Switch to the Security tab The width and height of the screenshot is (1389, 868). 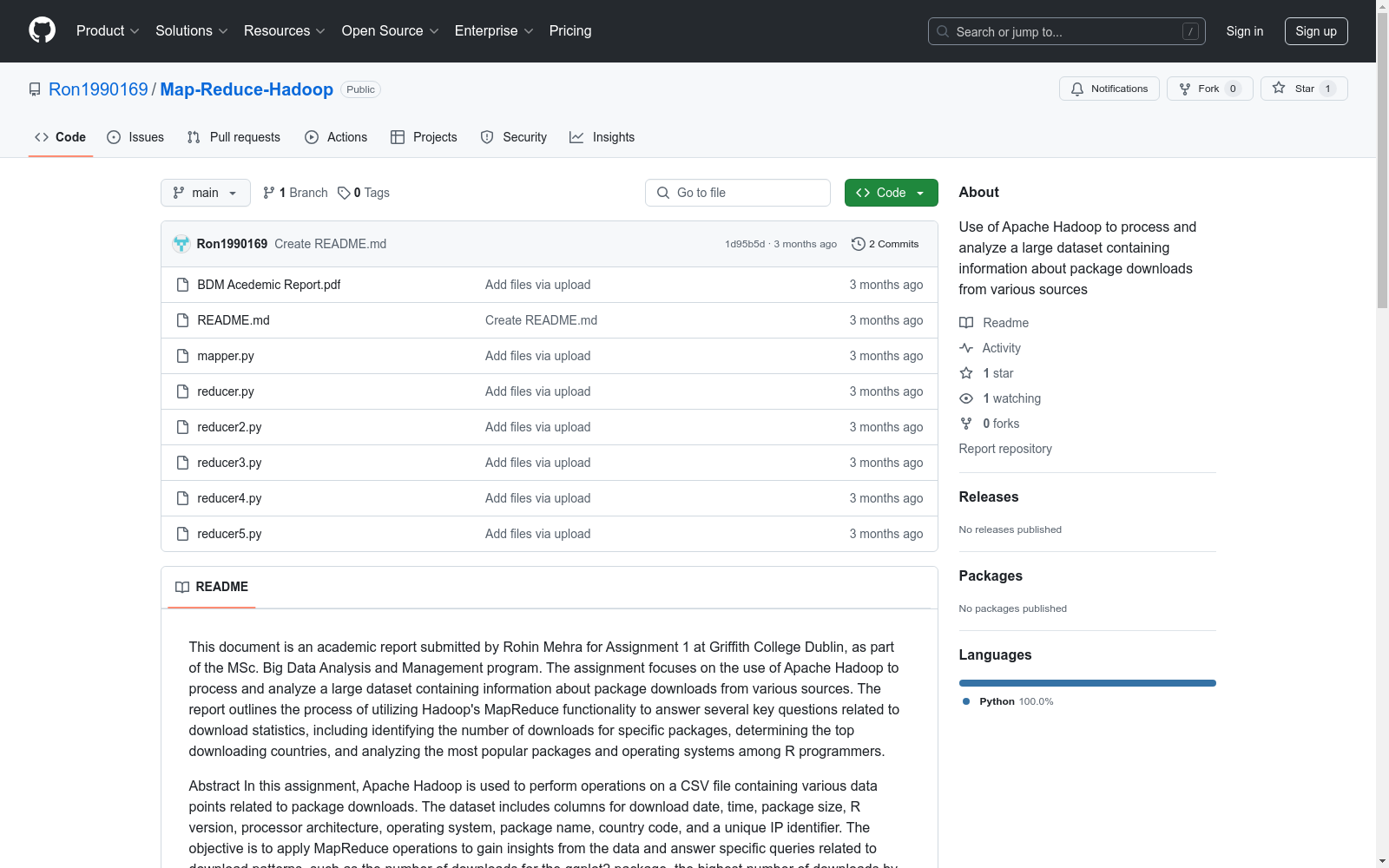(514, 137)
